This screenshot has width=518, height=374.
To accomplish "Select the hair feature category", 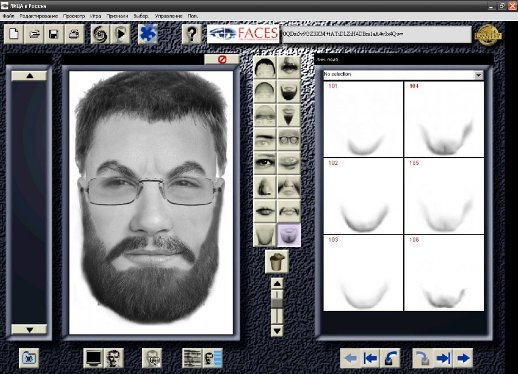I will click(265, 67).
